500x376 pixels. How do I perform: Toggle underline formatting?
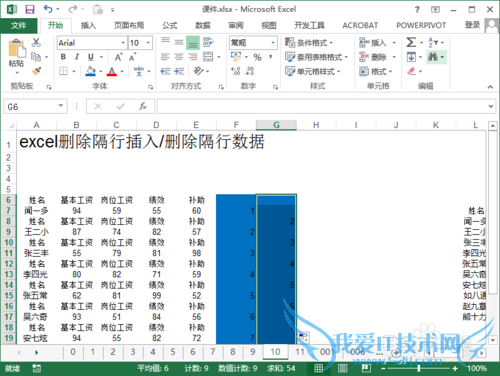coord(91,57)
